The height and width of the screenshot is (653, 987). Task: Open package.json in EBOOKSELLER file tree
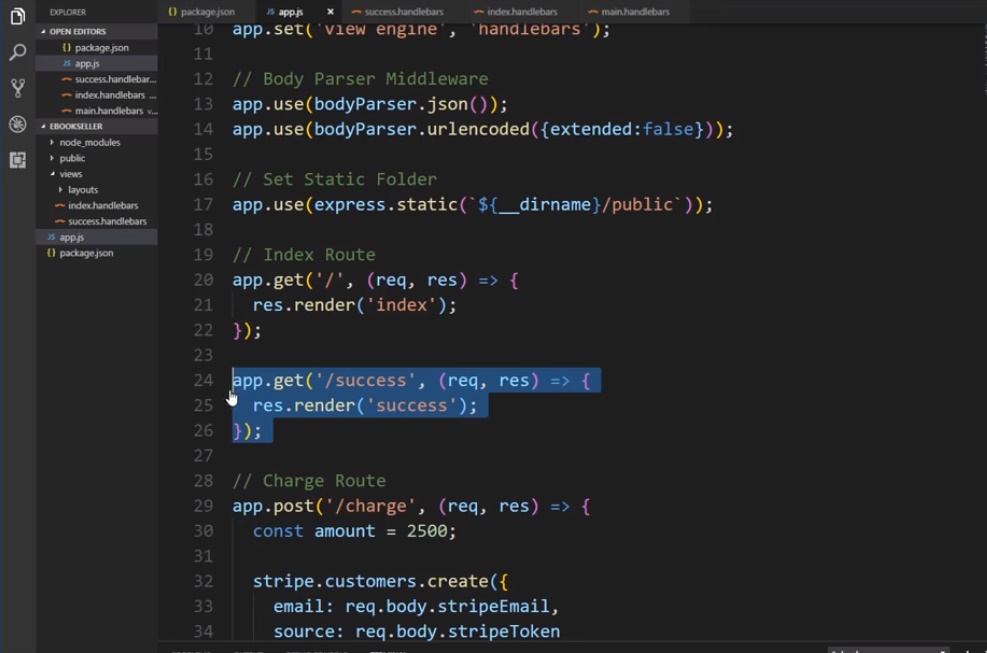[x=96, y=253]
